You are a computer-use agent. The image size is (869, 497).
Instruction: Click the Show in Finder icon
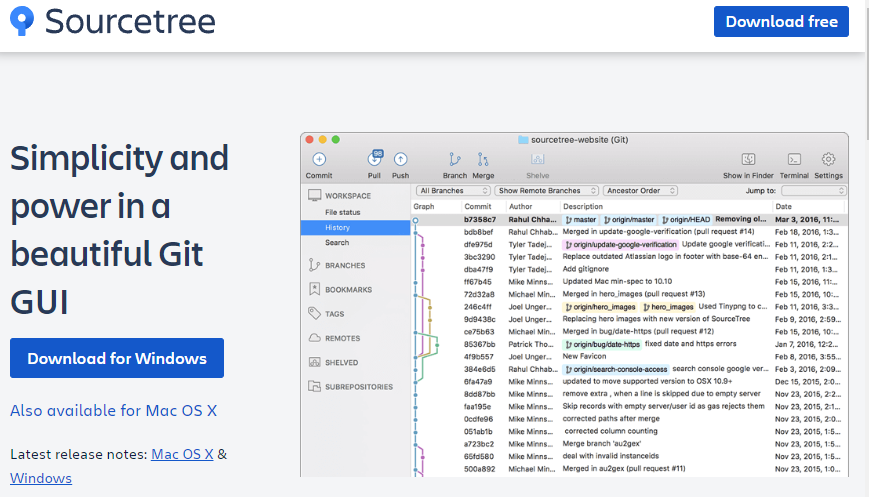tap(748, 160)
